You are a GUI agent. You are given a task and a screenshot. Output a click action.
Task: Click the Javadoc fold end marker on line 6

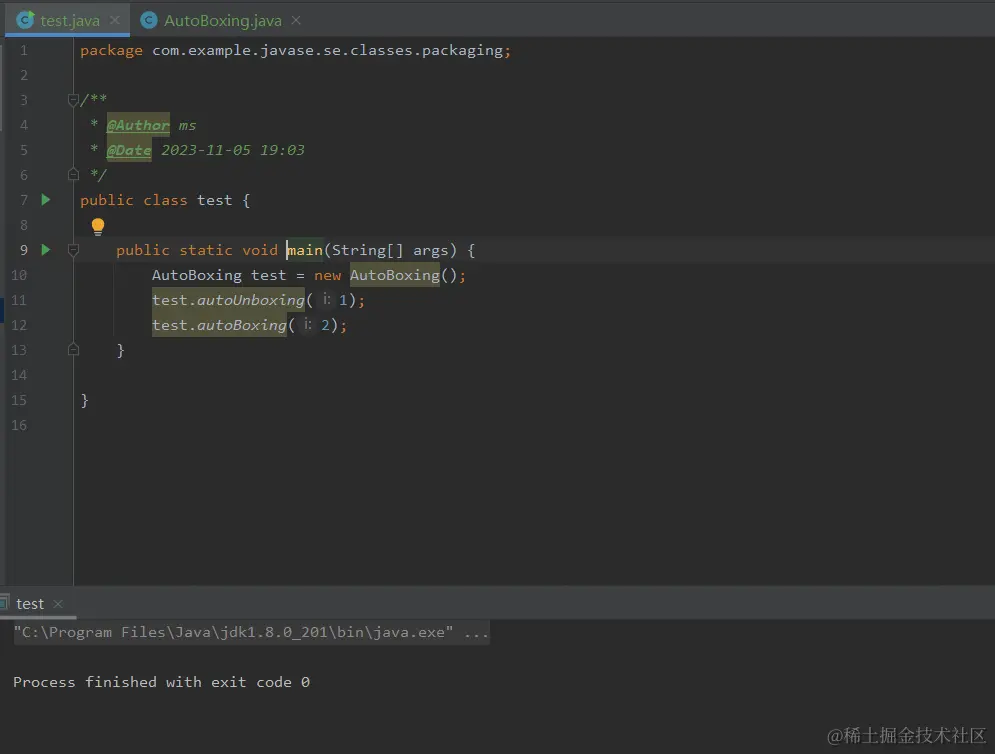pos(73,174)
